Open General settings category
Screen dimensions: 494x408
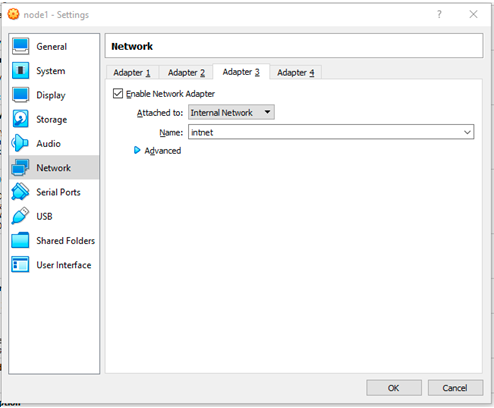(54, 46)
